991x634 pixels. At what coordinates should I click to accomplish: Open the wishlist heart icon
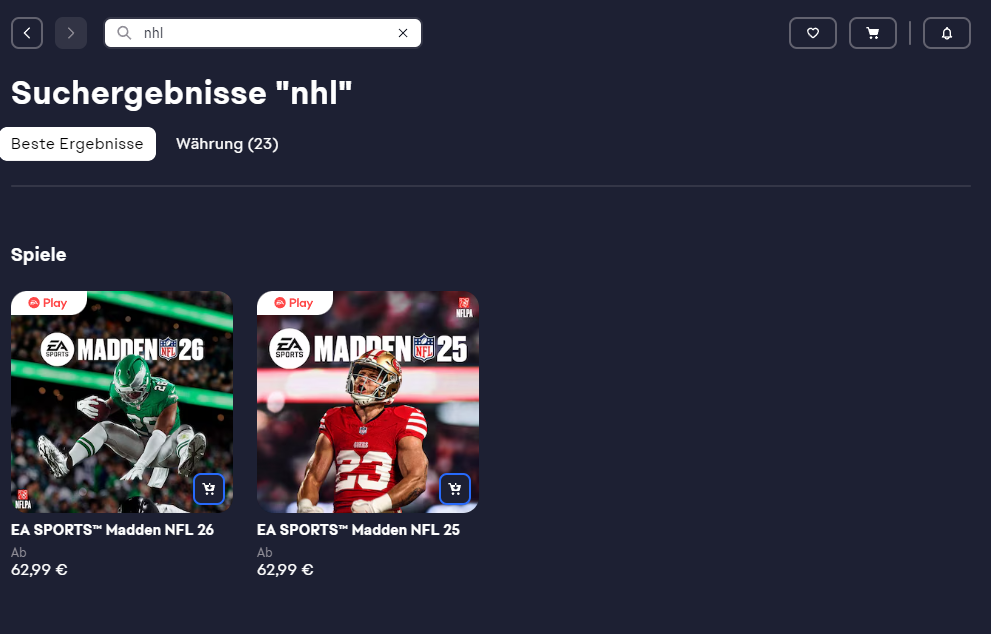[813, 34]
